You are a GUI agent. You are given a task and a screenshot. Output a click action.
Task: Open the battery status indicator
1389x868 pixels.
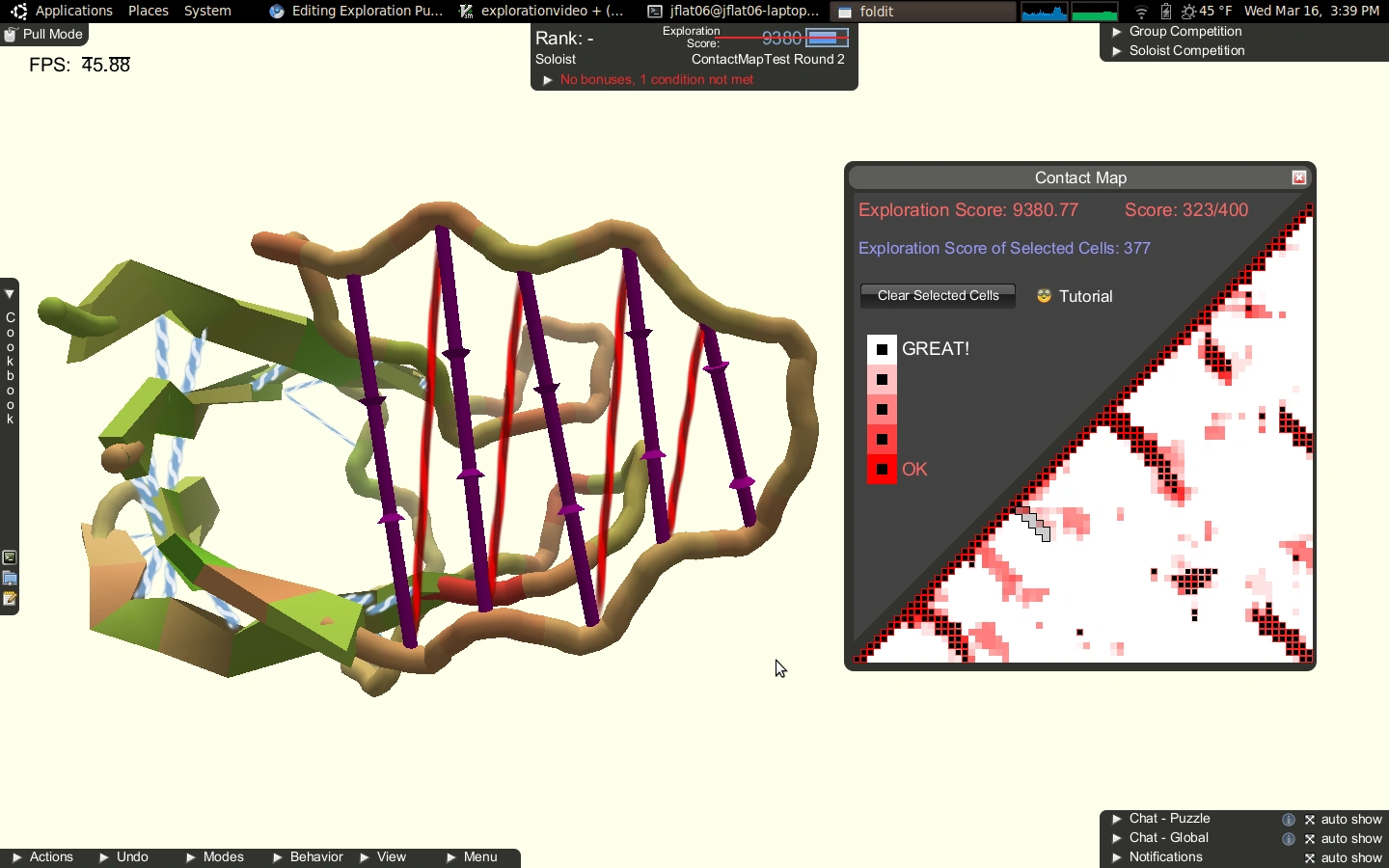click(1166, 12)
